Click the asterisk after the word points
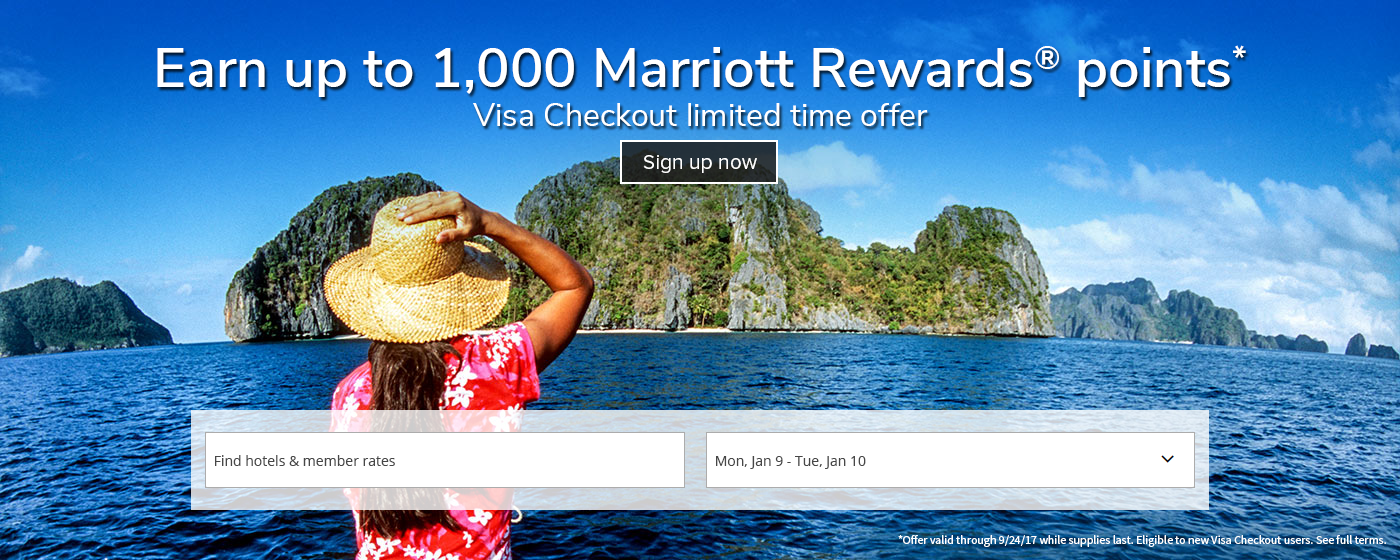The height and width of the screenshot is (560, 1400). (1240, 52)
